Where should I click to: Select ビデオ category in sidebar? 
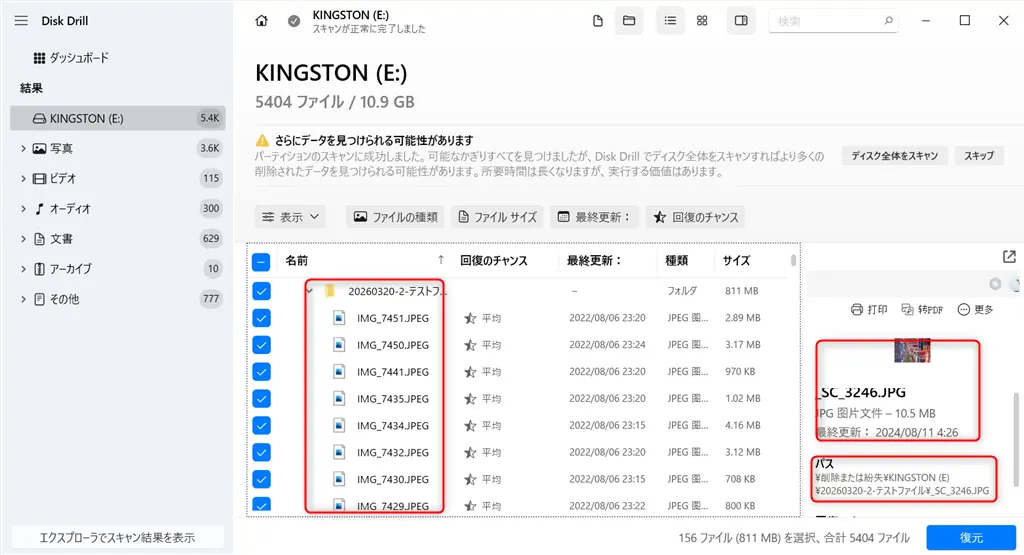coord(118,178)
